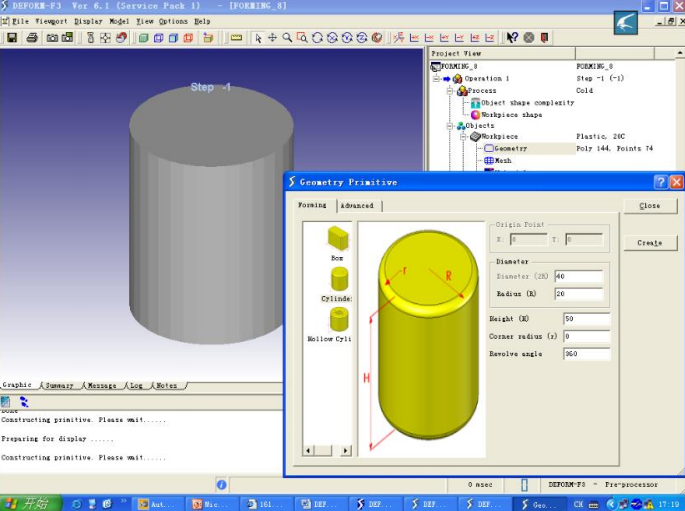Click the Revolve angle input field
Viewport: 685px width, 511px height.
tap(587, 354)
